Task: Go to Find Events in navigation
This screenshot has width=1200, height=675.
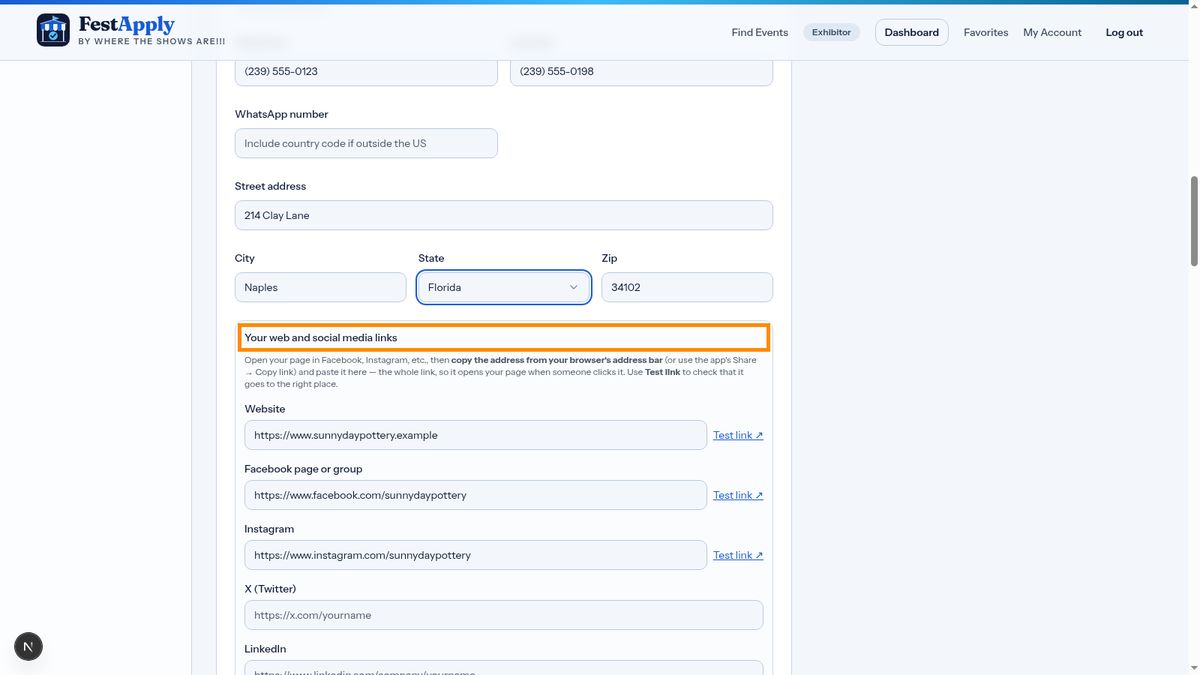Action: [x=760, y=32]
